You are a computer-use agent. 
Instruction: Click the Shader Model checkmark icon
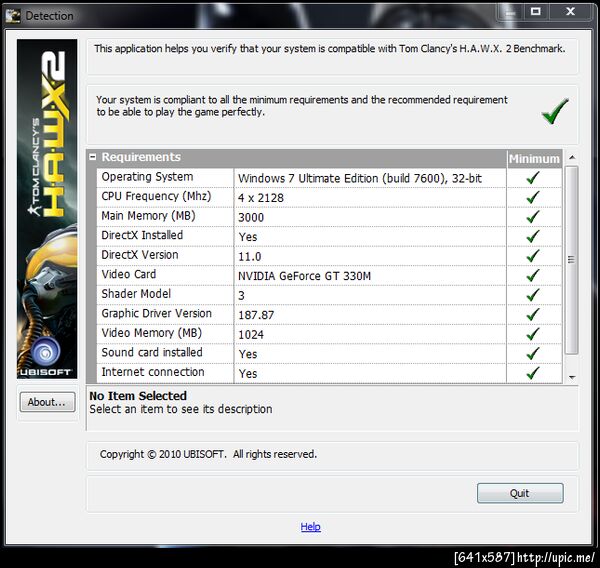[x=532, y=295]
